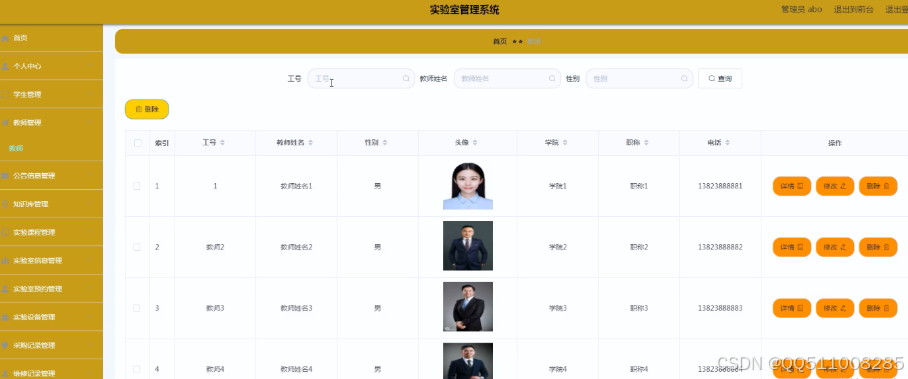Open 详情 for row 教师姓名2
Viewport: 908px width, 379px height.
792,247
